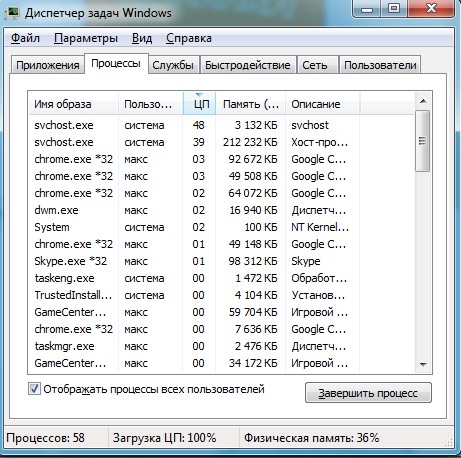Open the Файл menu
This screenshot has width=461, height=458.
pyautogui.click(x=25, y=38)
